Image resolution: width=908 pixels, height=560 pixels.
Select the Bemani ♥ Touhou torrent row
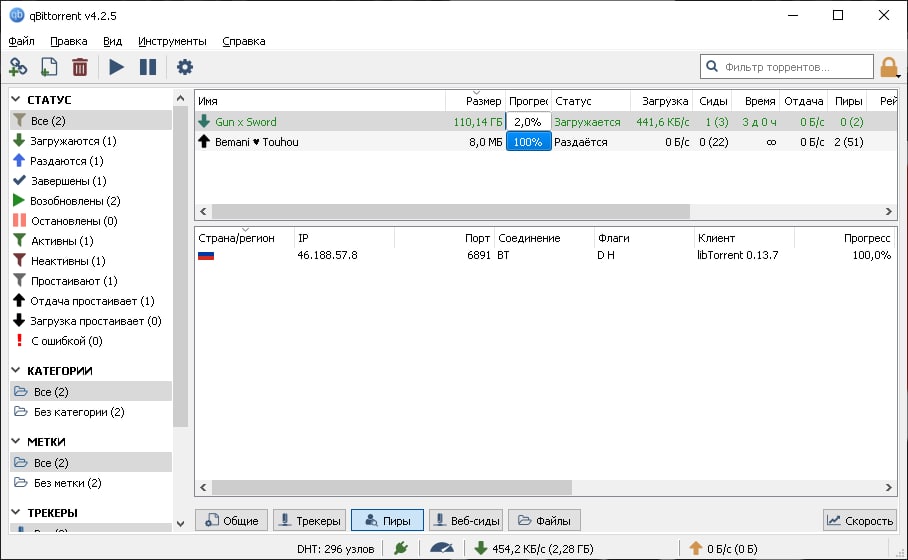click(x=546, y=142)
